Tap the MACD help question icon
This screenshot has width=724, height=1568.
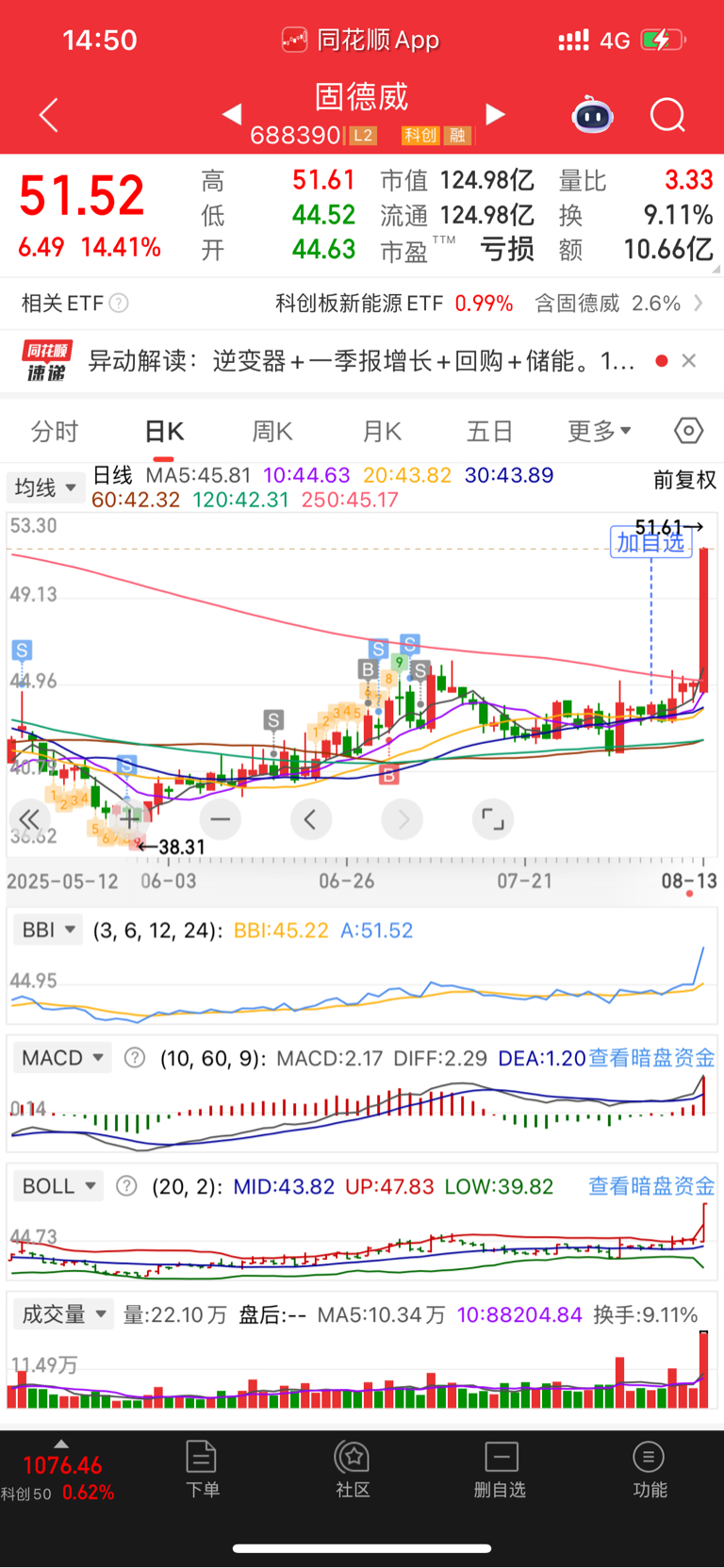(x=135, y=1058)
